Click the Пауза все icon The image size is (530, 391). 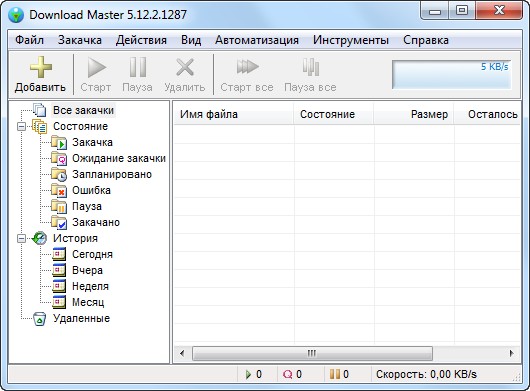tap(311, 67)
